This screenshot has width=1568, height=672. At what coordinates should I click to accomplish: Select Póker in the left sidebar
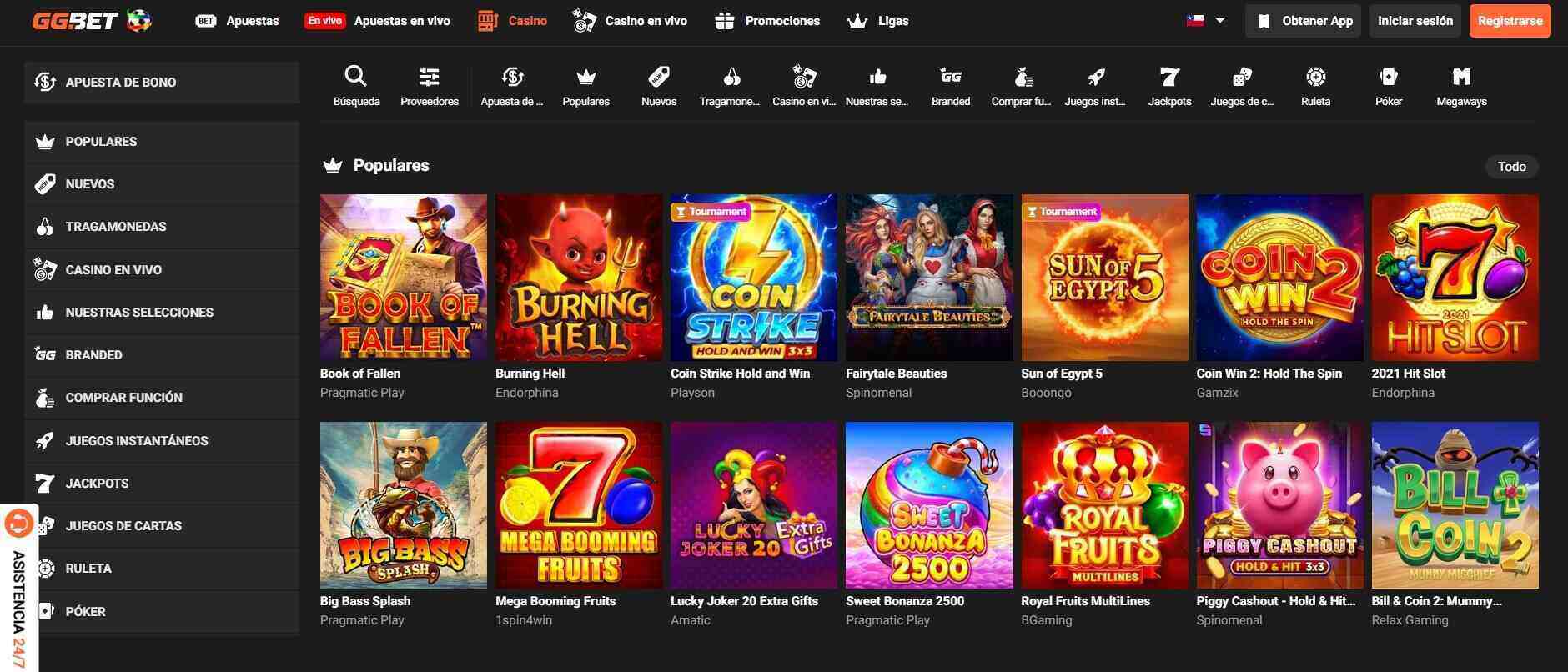point(162,612)
